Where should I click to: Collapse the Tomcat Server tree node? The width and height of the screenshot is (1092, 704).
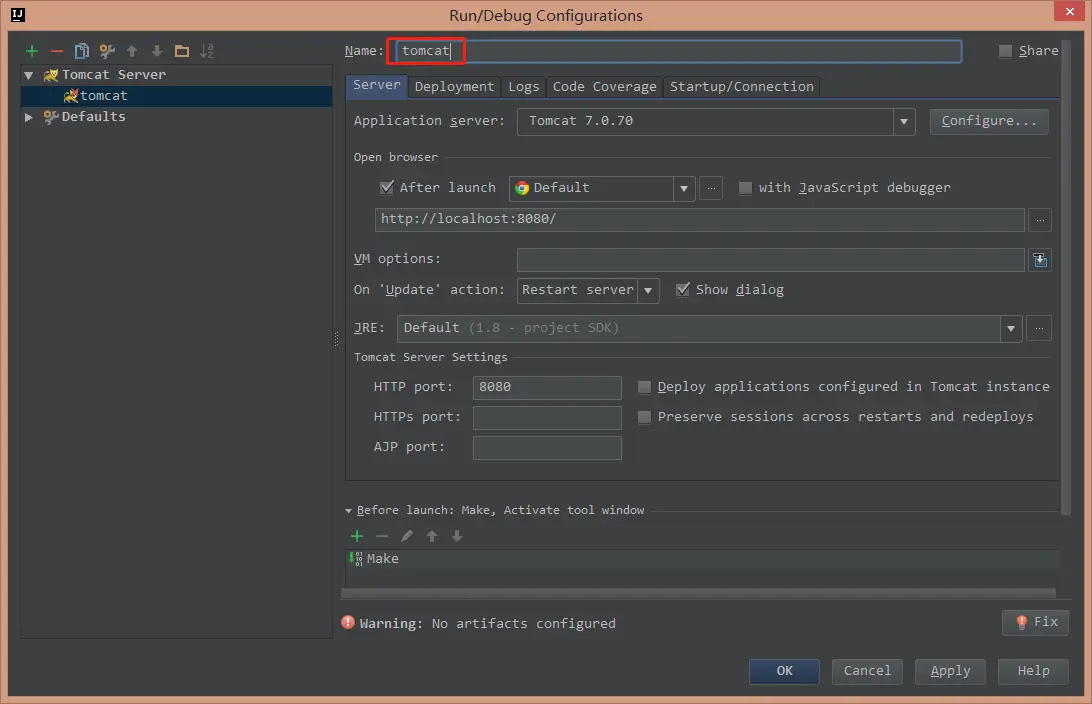coord(29,75)
